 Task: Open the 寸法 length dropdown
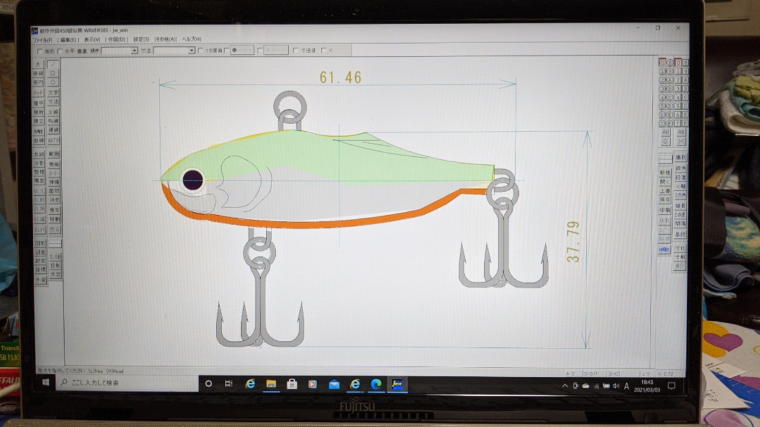[174, 50]
